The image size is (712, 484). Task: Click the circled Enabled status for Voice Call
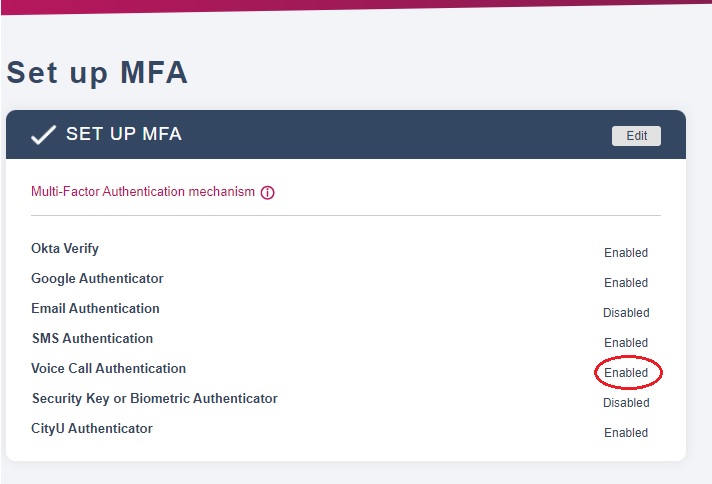[626, 373]
